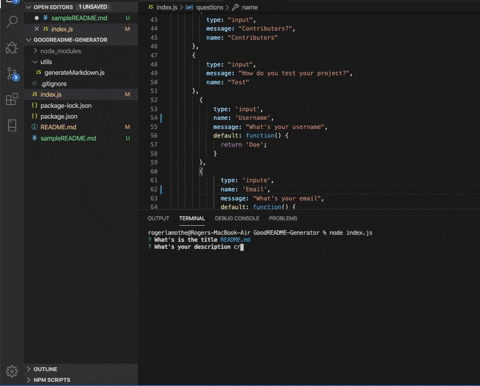Open package-lock.json file
This screenshot has width=480, height=386.
[x=66, y=105]
